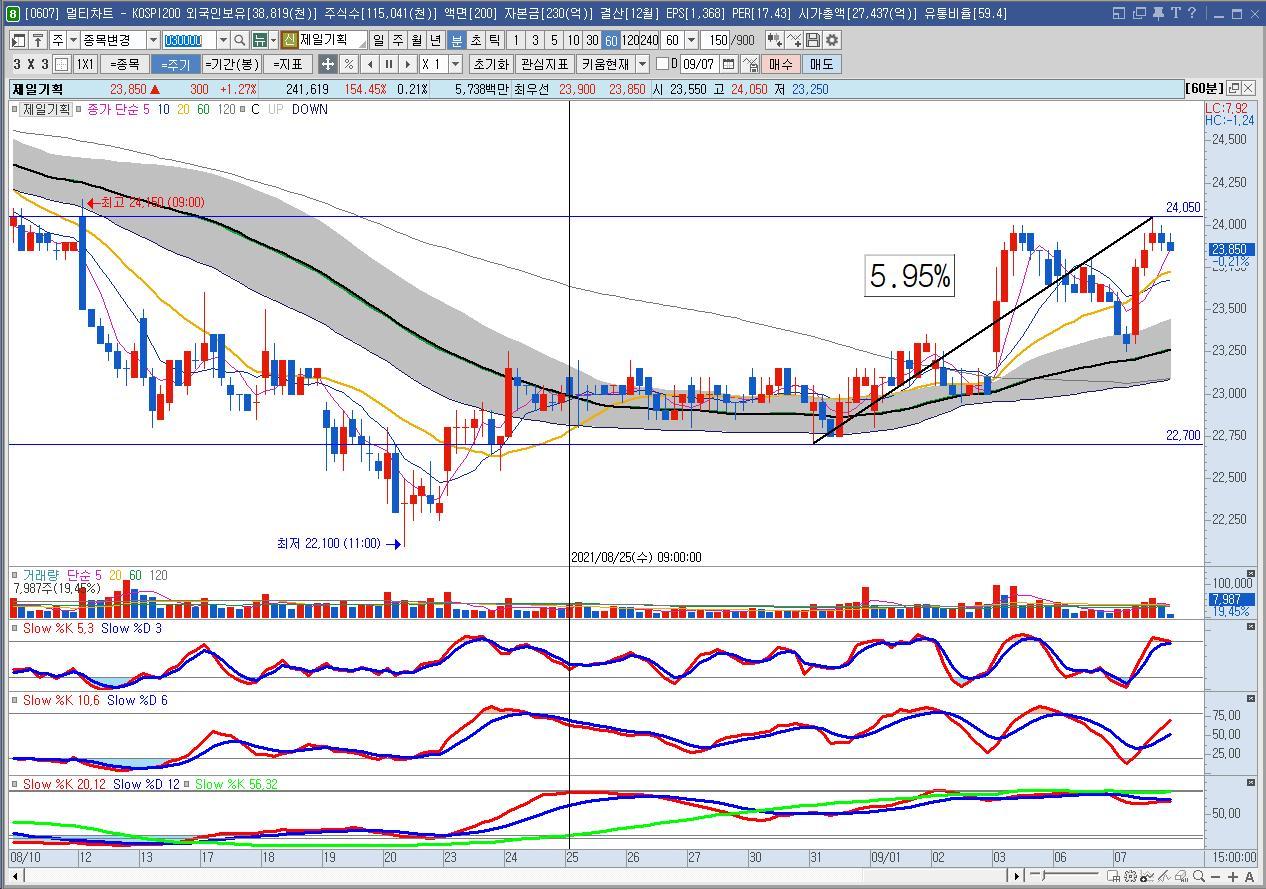Select the 240 minute interval tab
Screen dimensions: 1266x889
tap(650, 40)
